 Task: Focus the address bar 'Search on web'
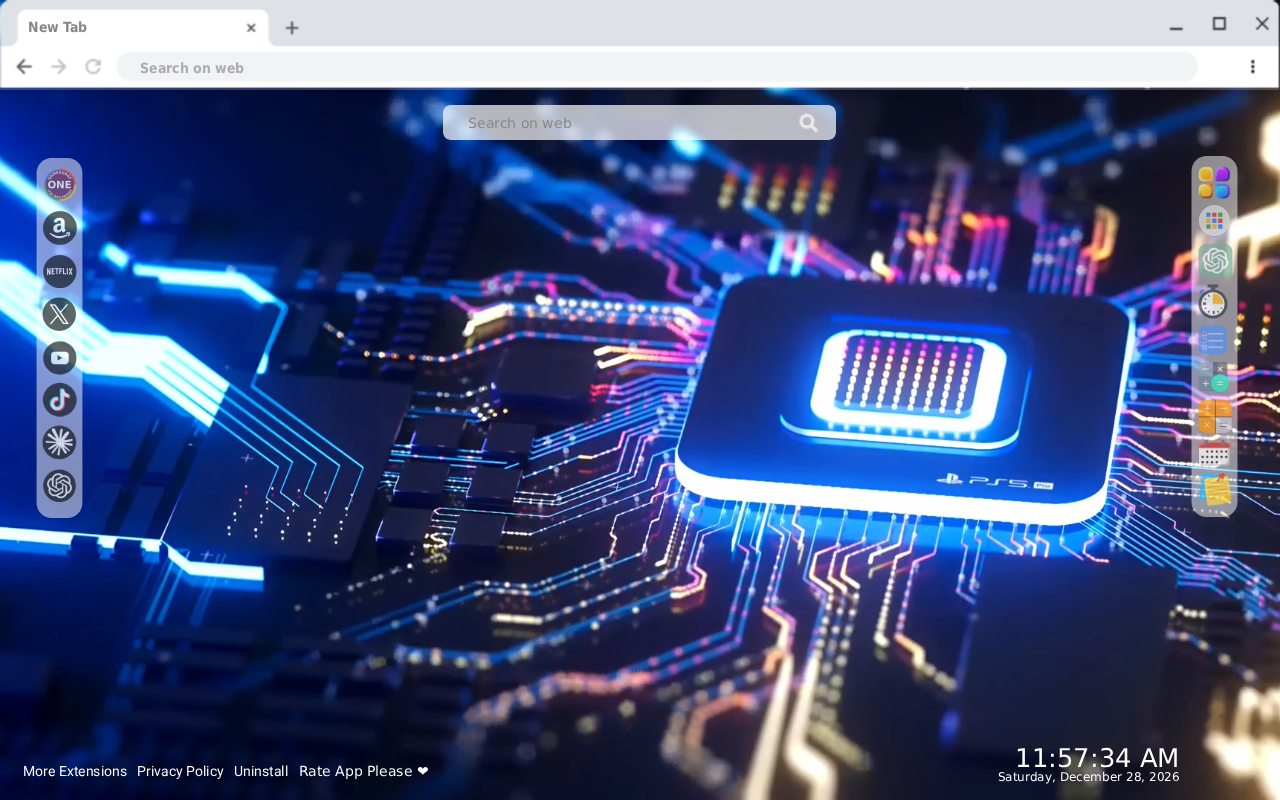click(x=657, y=67)
